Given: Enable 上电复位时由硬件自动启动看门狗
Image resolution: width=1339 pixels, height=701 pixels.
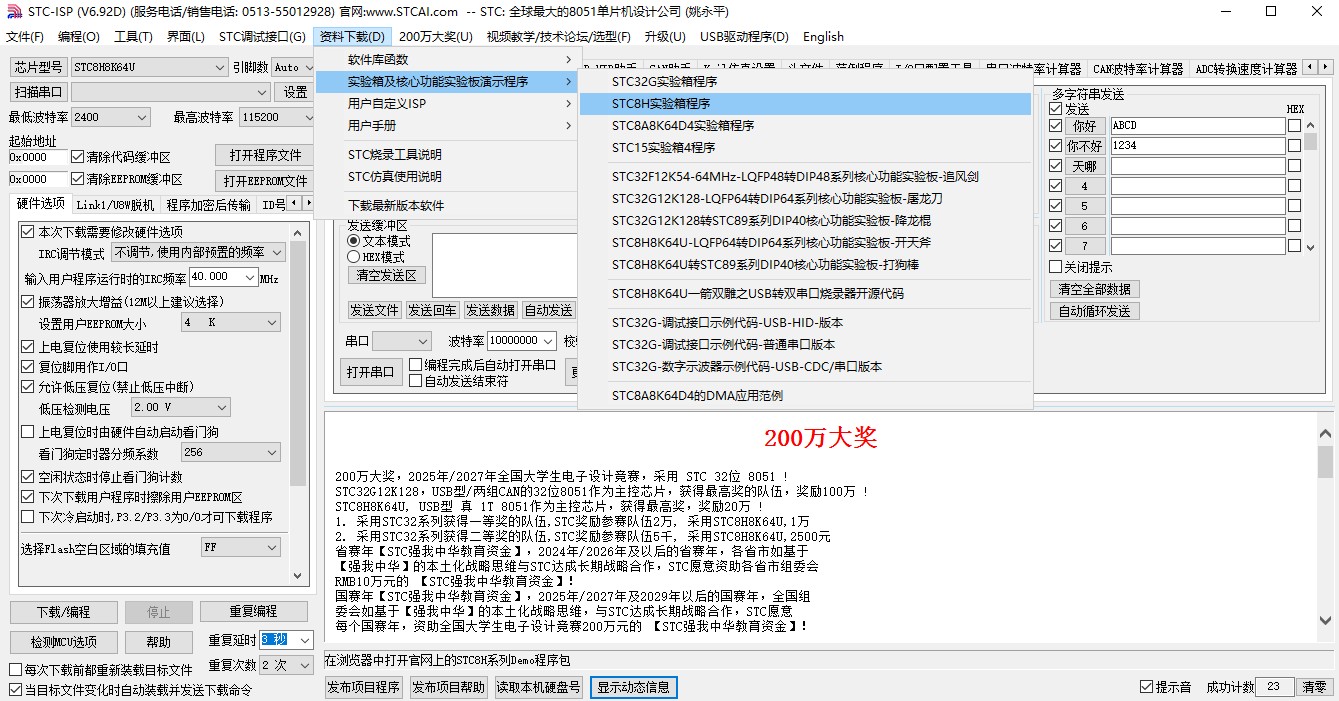Looking at the screenshot, I should (x=28, y=432).
